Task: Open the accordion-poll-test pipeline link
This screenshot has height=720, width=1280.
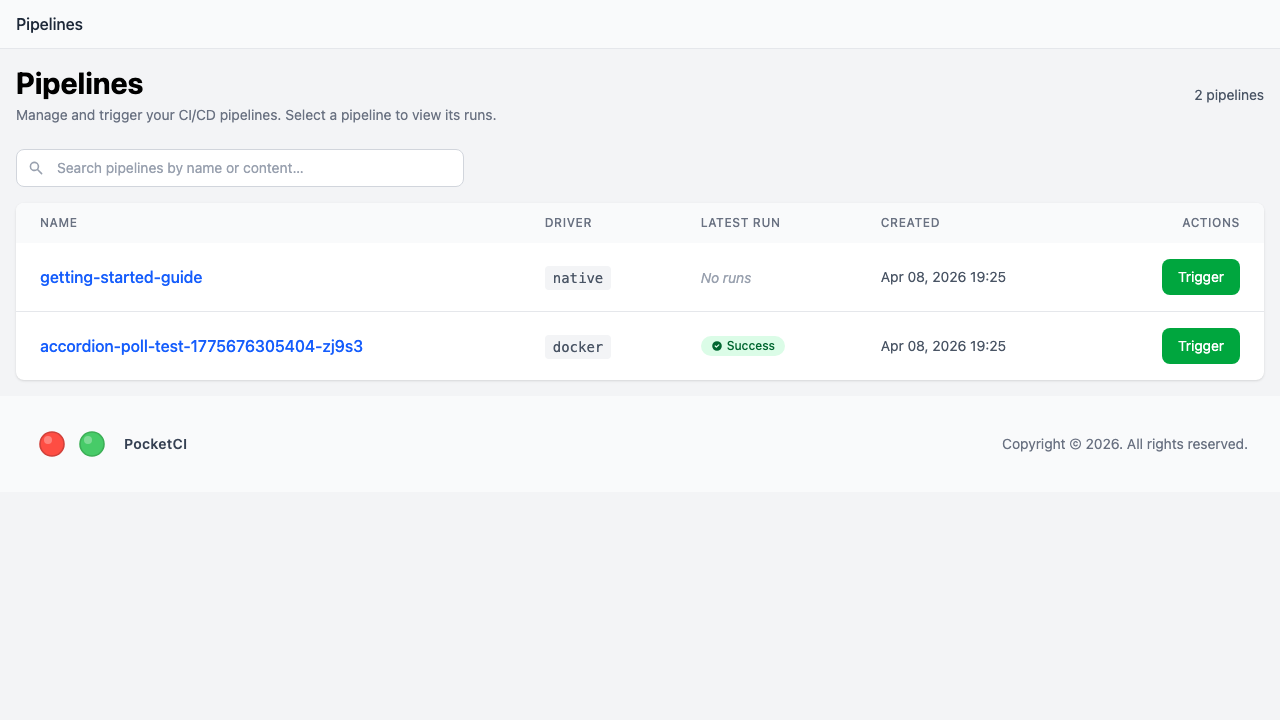Action: click(201, 346)
